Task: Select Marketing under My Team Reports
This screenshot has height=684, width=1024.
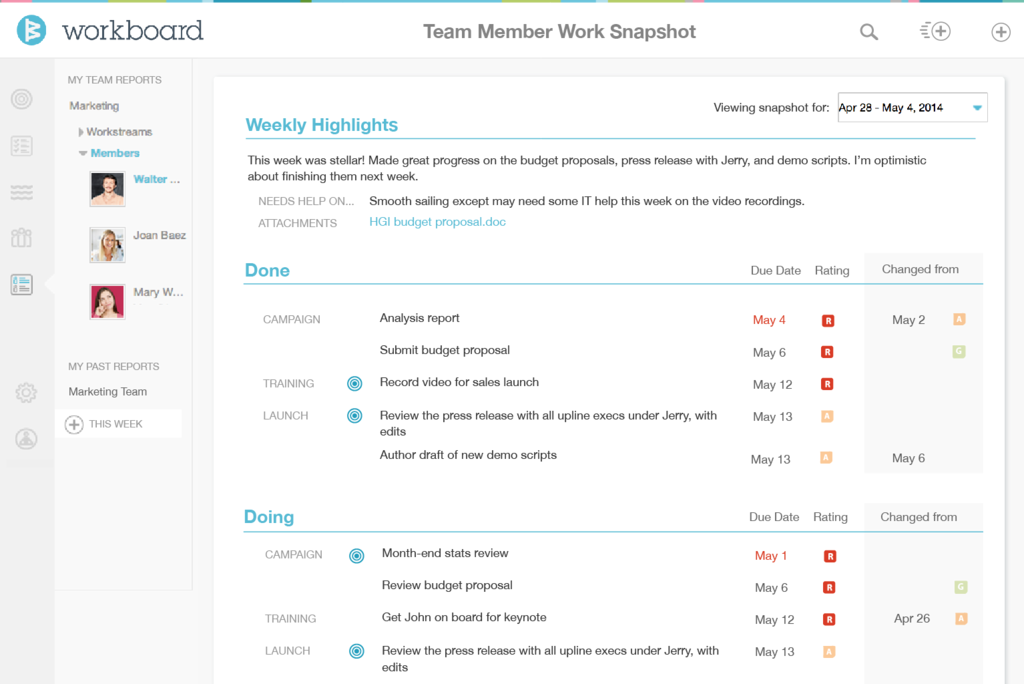Action: coord(93,105)
